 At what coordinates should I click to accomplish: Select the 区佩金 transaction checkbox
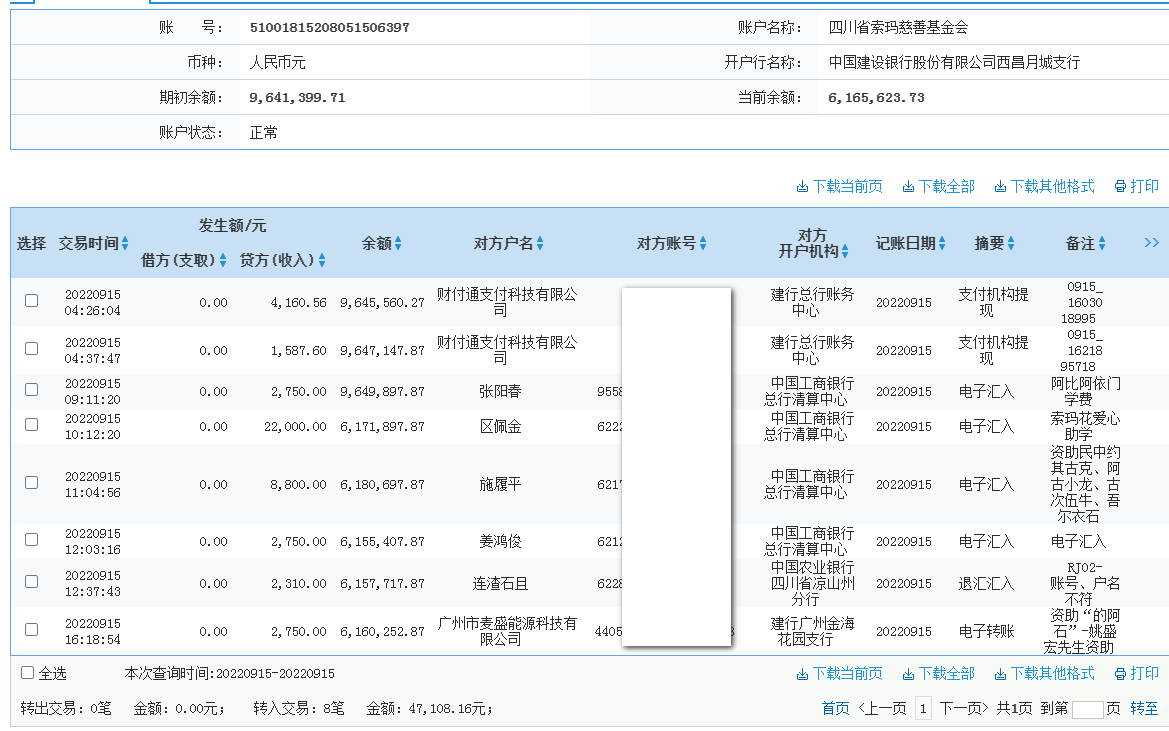click(31, 425)
